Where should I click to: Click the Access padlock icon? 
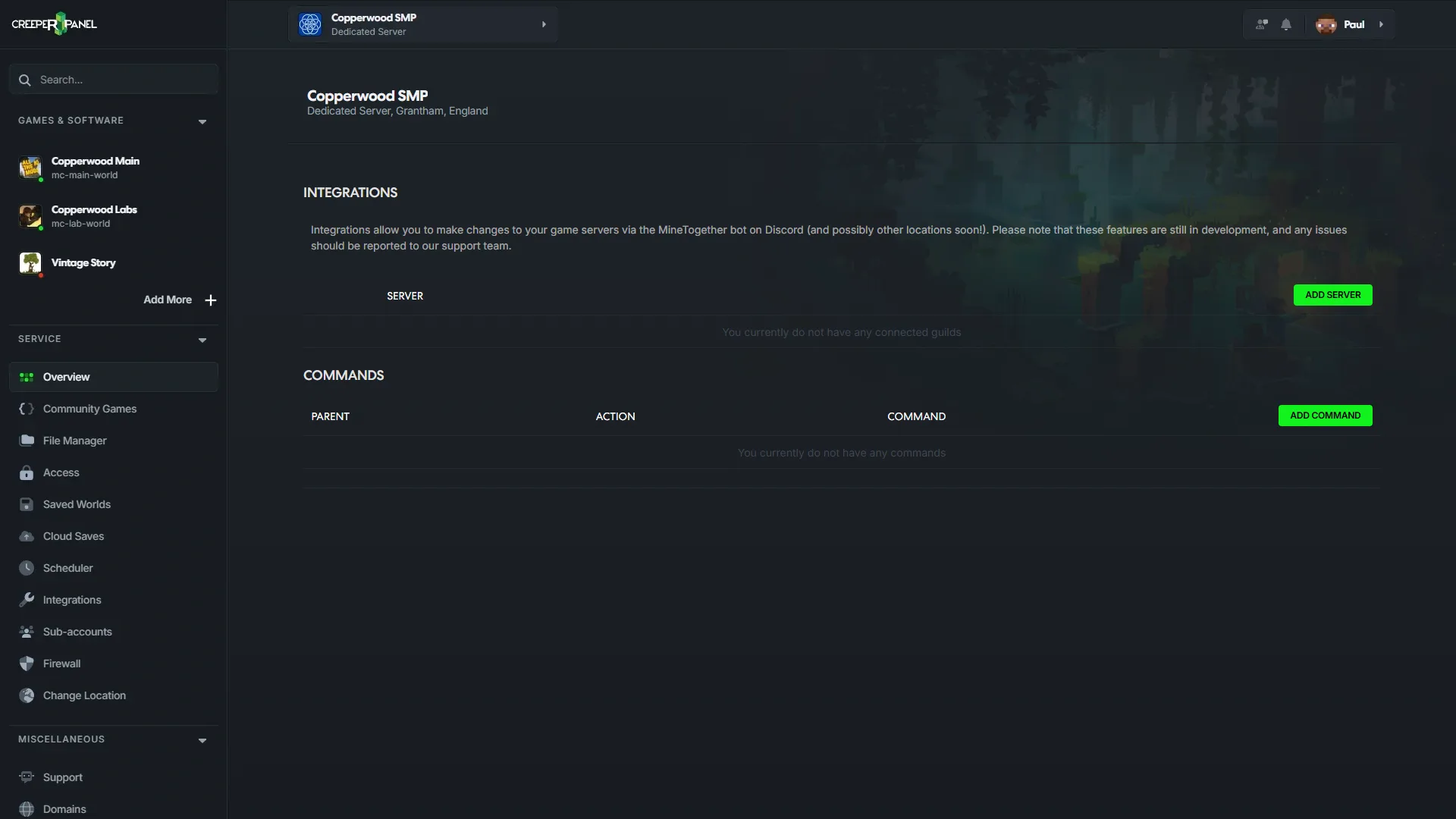click(x=27, y=472)
